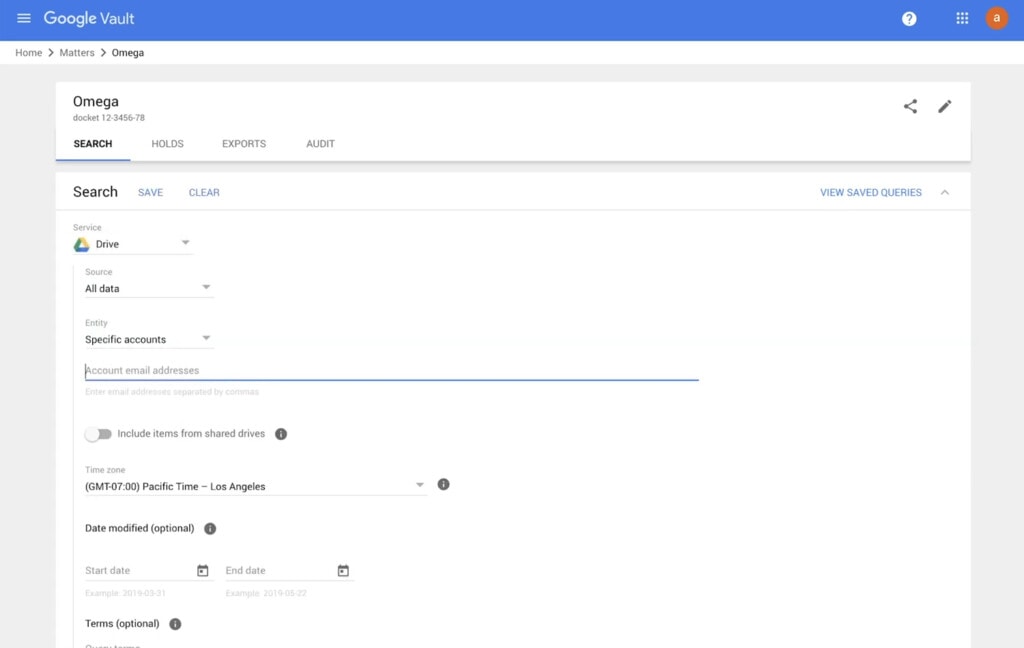Go to Home breadcrumb
The height and width of the screenshot is (648, 1024).
click(x=29, y=53)
